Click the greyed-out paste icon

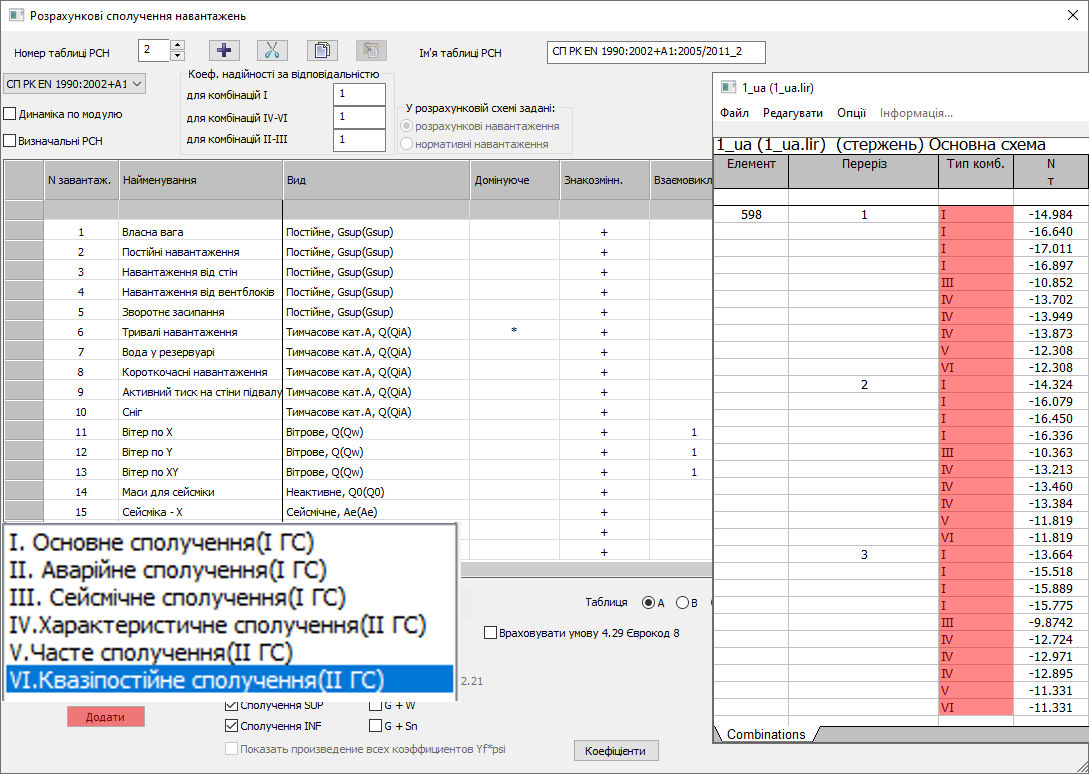pos(370,50)
